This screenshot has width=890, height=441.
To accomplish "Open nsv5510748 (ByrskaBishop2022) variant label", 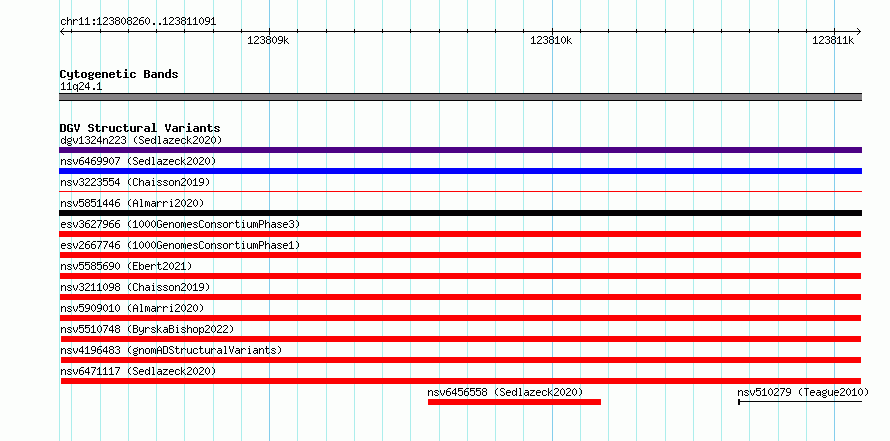I will (x=147, y=329).
